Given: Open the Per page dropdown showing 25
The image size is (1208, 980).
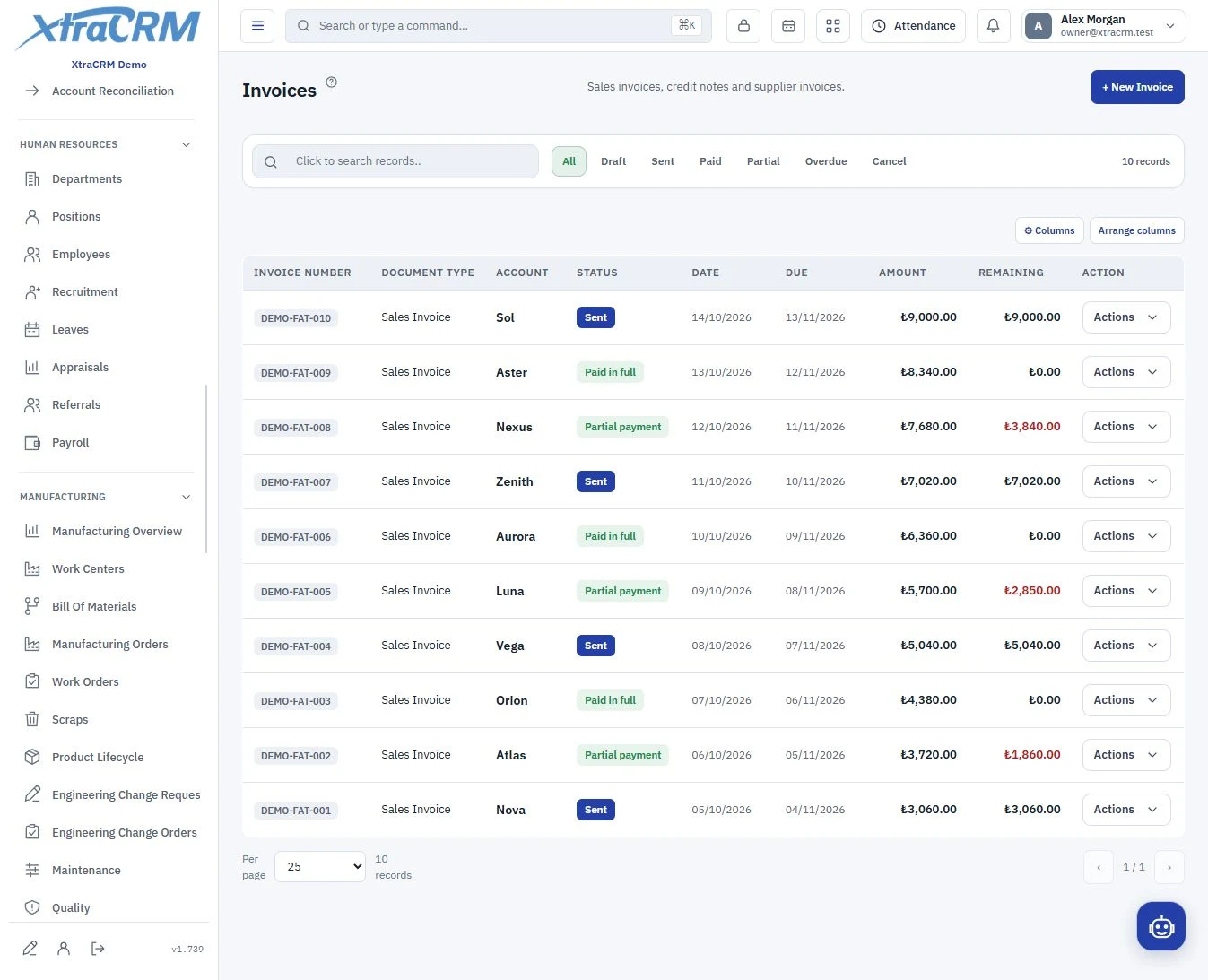Looking at the screenshot, I should coord(320,867).
